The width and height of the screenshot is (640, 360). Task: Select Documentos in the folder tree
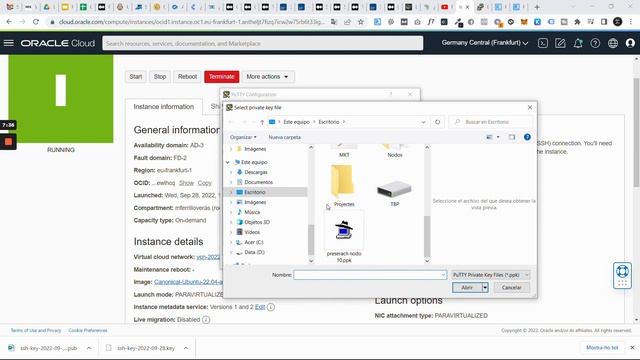coord(258,182)
